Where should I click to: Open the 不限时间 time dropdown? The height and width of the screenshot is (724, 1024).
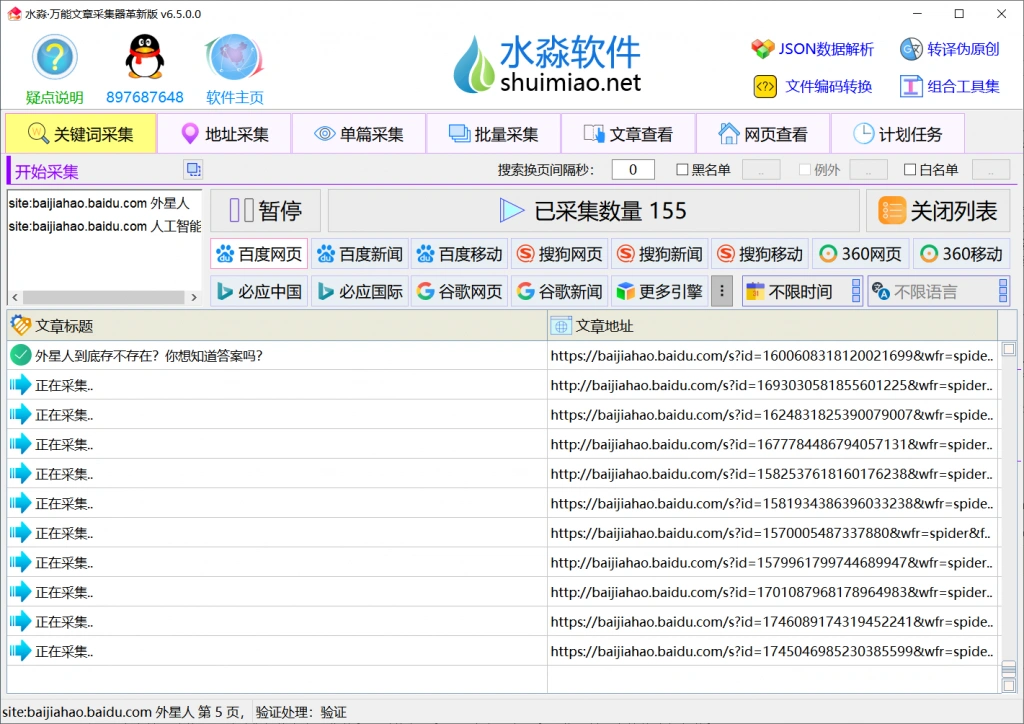tap(803, 291)
